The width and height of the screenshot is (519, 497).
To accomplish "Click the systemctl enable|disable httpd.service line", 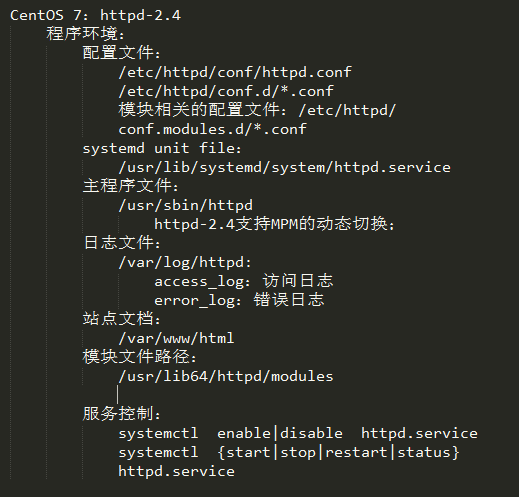I will (298, 433).
